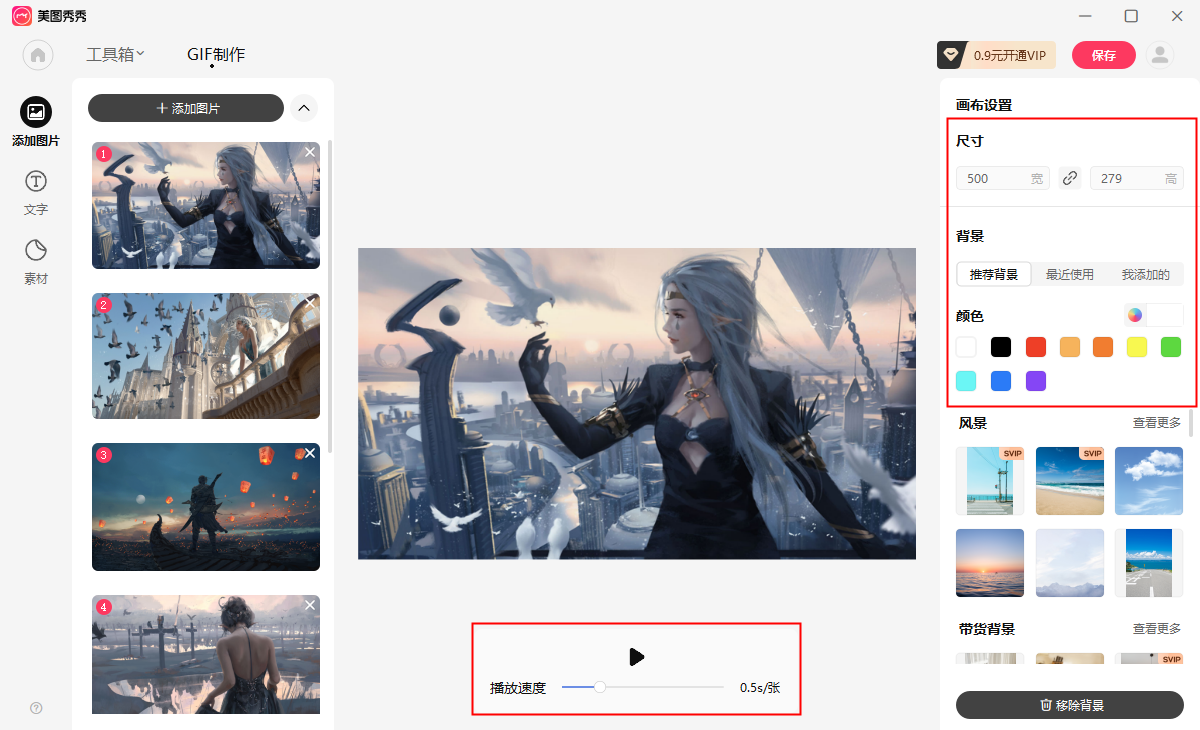Choose the SVIP sandy beach background

coord(1070,481)
